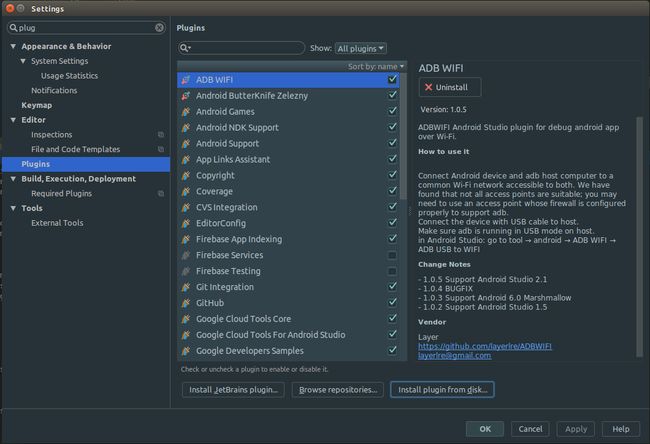Click the Android NDK Support plugin icon
650x444 pixels.
coord(186,128)
